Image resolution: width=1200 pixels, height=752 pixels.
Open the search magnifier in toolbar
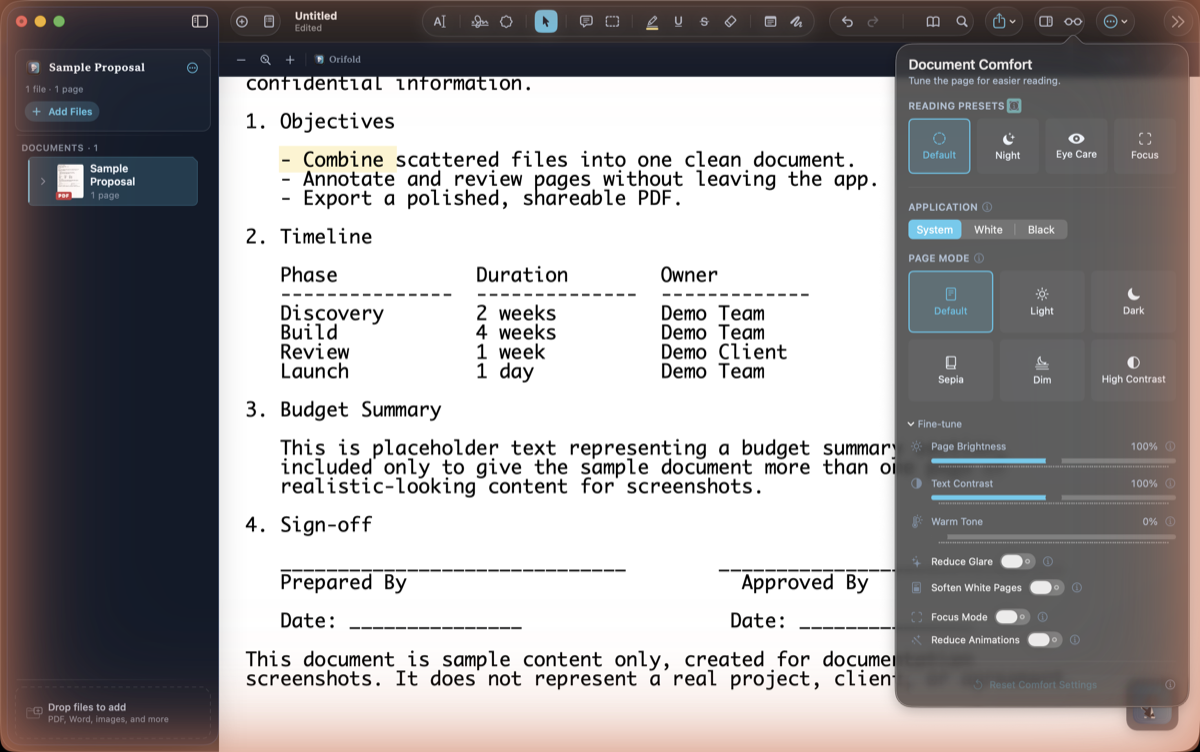pos(961,21)
